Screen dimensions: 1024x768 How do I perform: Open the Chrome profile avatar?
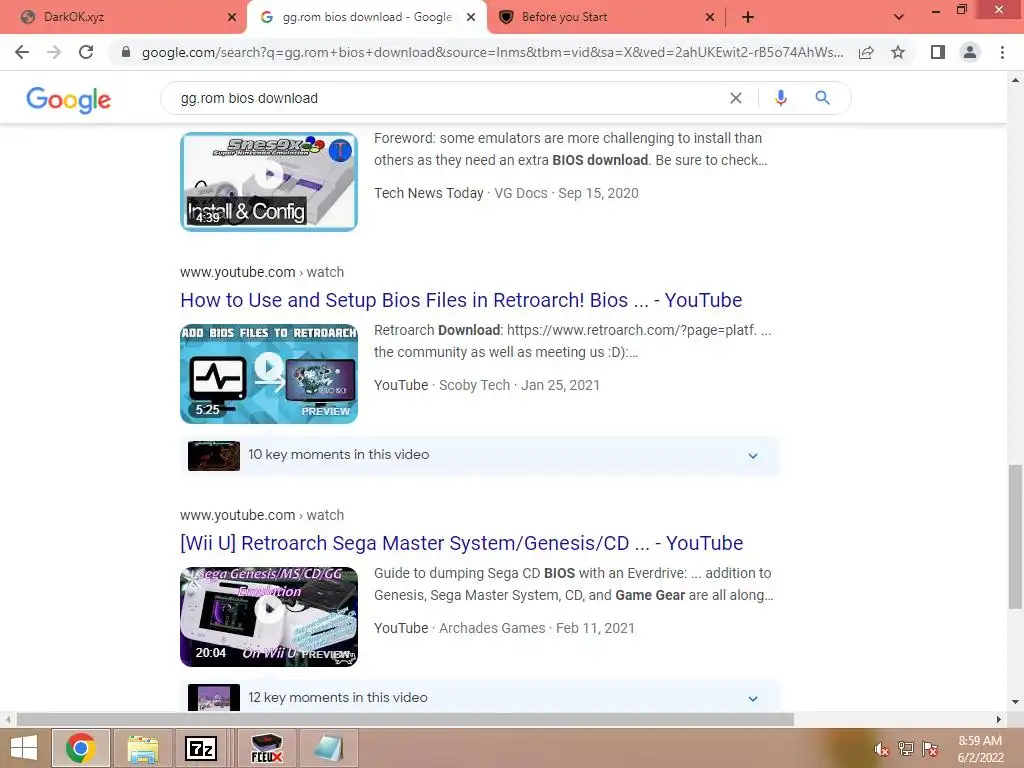(970, 52)
